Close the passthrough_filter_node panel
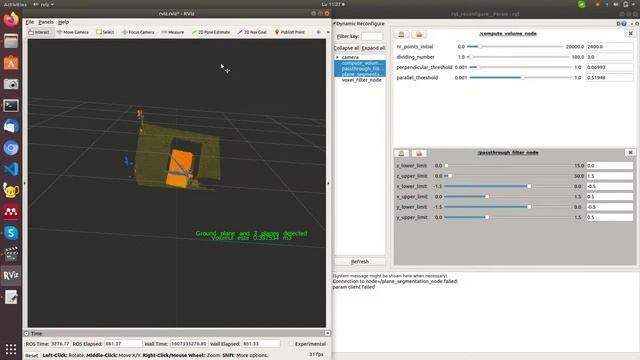Image resolution: width=640 pixels, height=360 pixels. [x=630, y=152]
